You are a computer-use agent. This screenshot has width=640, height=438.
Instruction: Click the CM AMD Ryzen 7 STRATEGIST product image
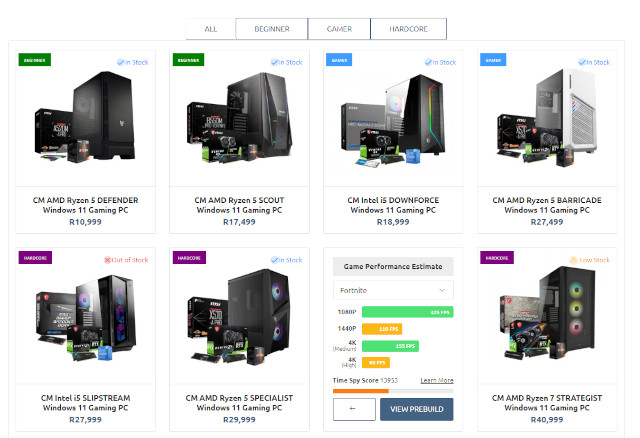pos(547,316)
